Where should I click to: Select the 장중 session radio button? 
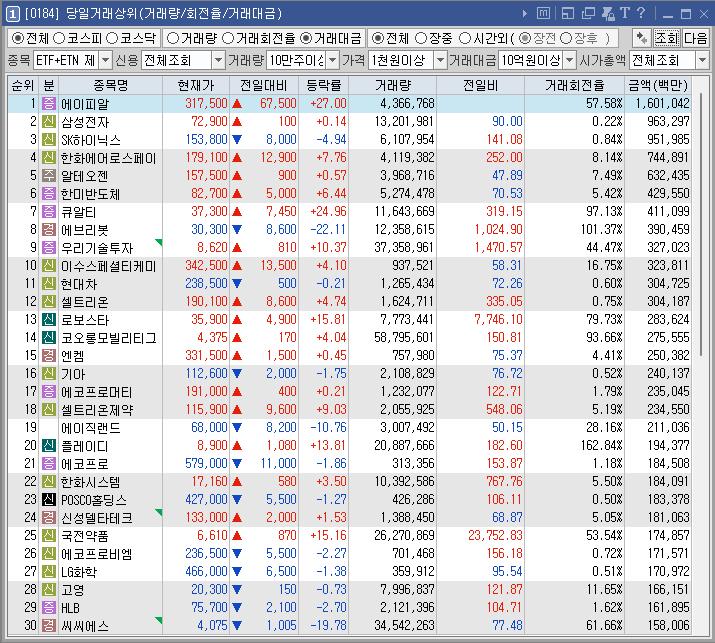421,38
